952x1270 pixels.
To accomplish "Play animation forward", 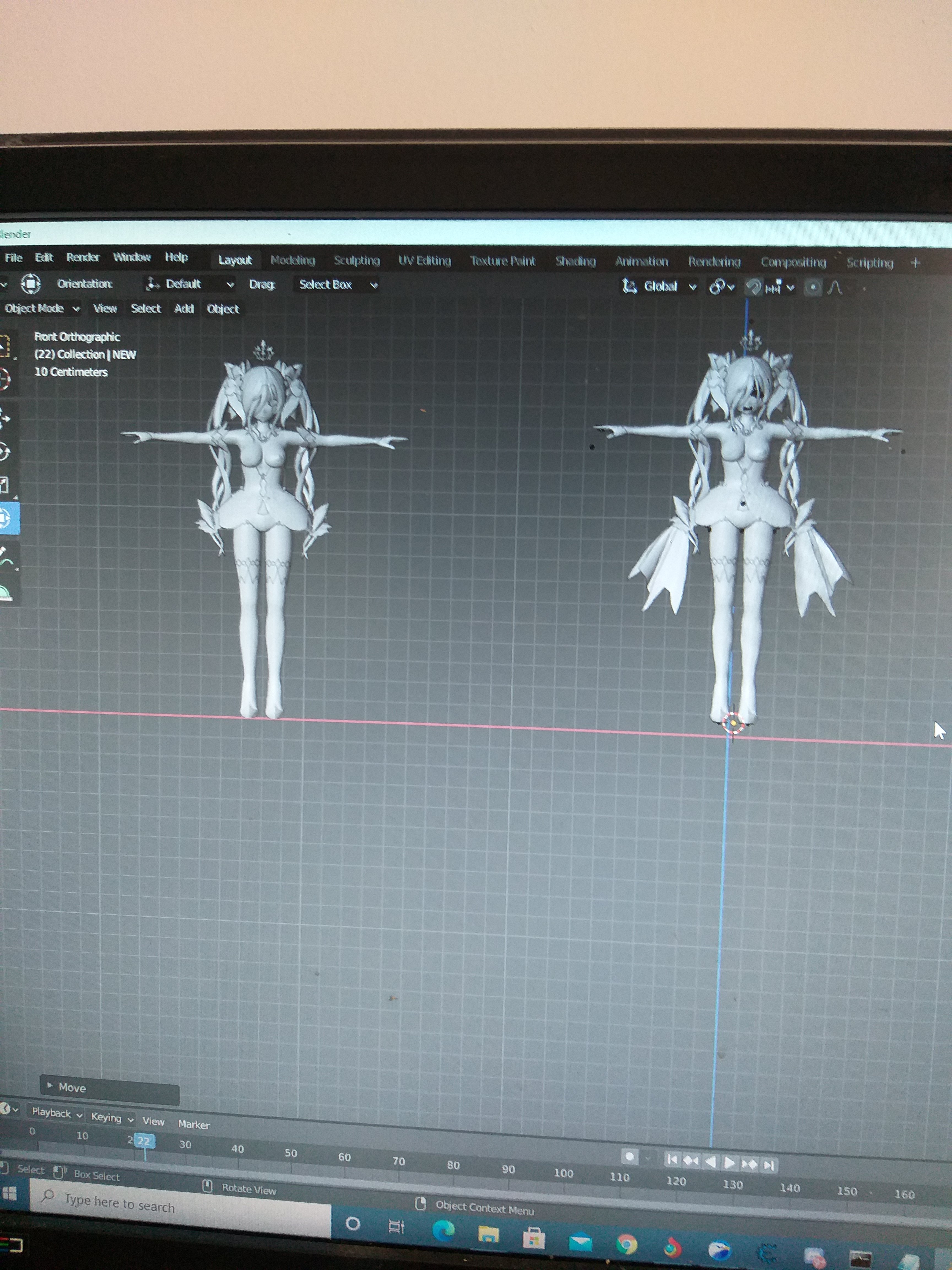I will [729, 1163].
